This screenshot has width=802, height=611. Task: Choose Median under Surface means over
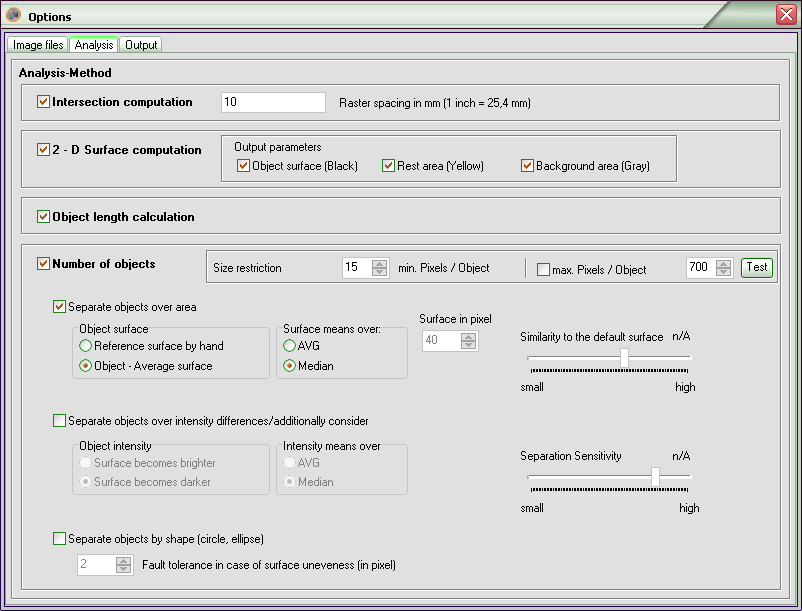(289, 366)
